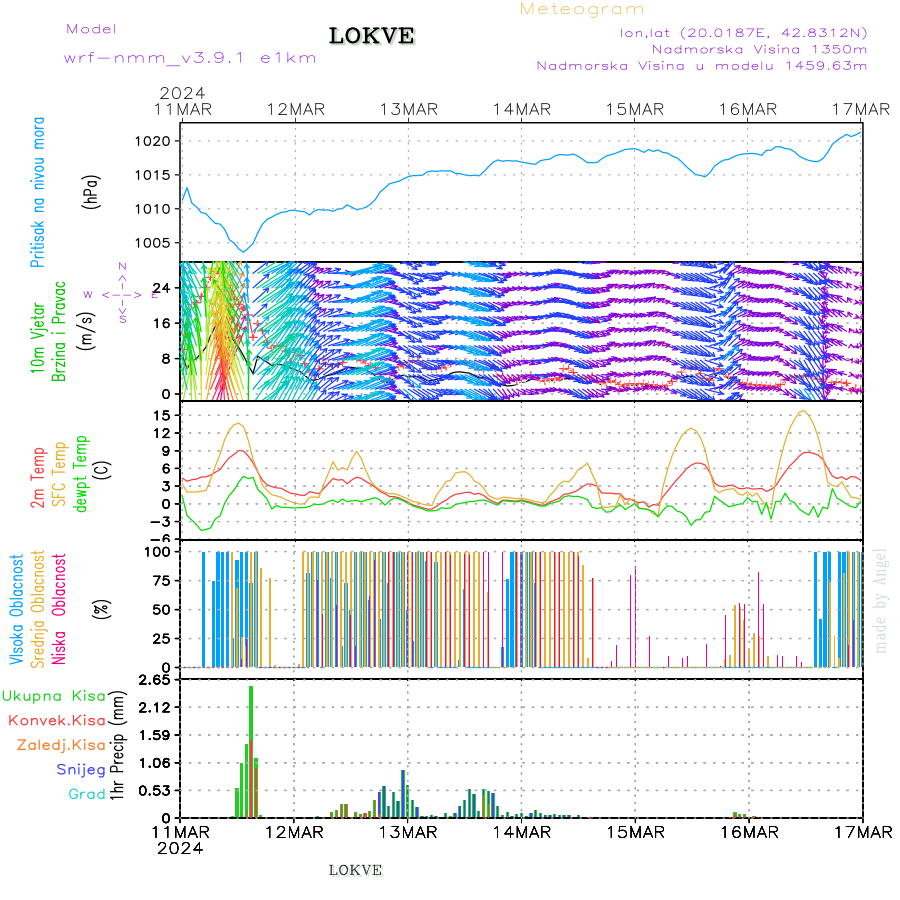Select the orange 'SFC Temp' label
Viewport: 900px width, 900px height.
click(x=59, y=474)
